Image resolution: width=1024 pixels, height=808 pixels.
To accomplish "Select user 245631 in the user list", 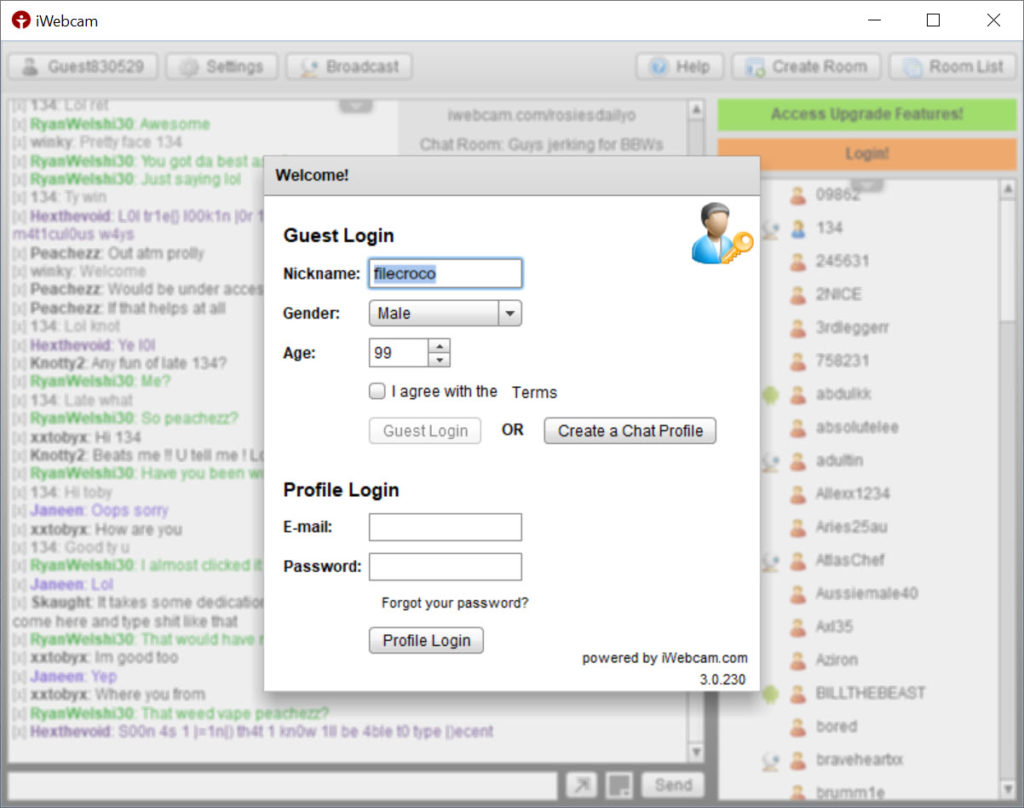I will 842,261.
